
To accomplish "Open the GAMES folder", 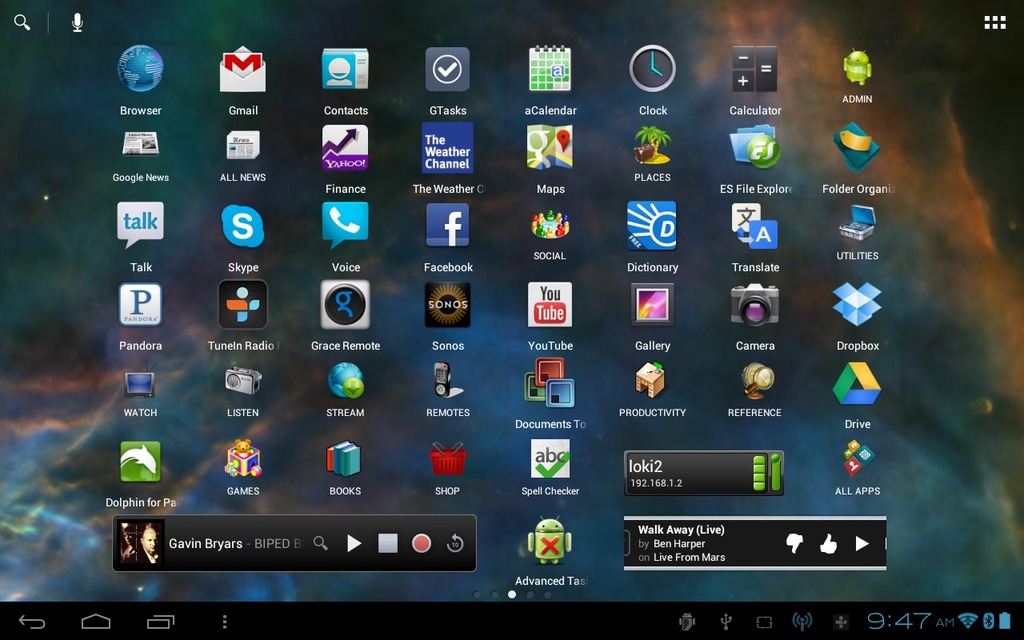I will point(243,458).
